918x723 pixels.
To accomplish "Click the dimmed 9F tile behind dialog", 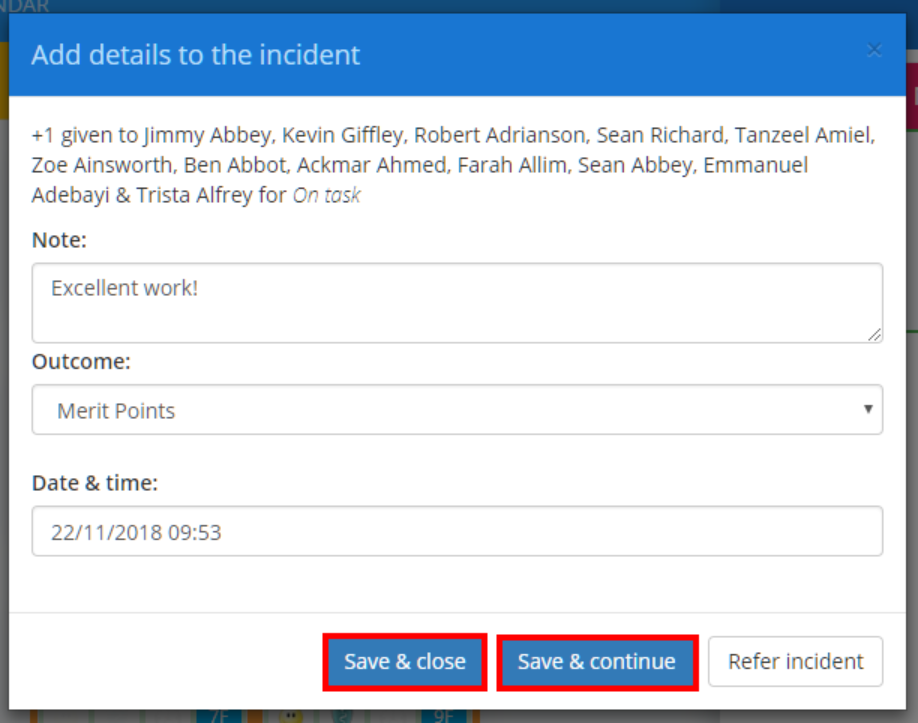I will [442, 716].
